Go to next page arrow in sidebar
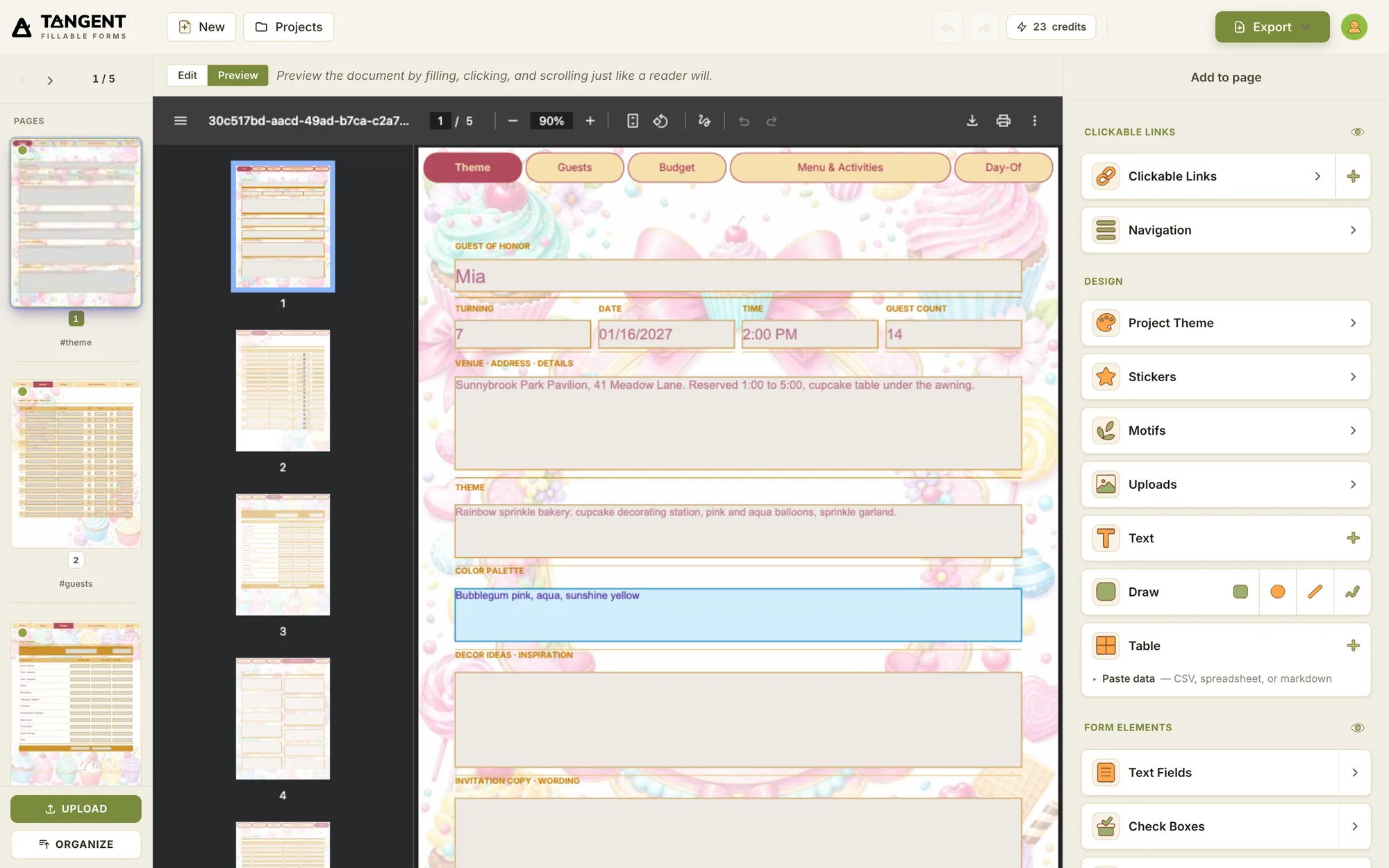 coord(50,80)
